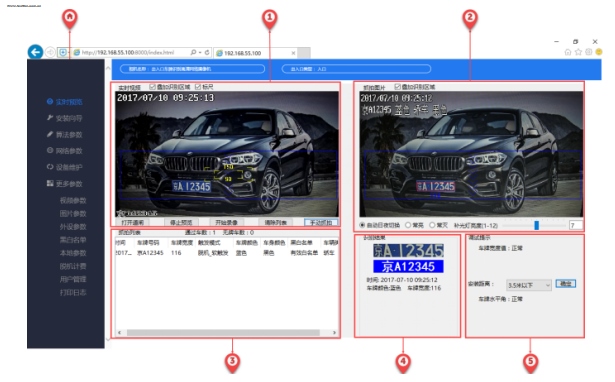Image resolution: width=615 pixels, height=382 pixels.
Task: Toggle 叠加识别区域 checkbox above the snapshot image
Action: pyautogui.click(x=397, y=87)
